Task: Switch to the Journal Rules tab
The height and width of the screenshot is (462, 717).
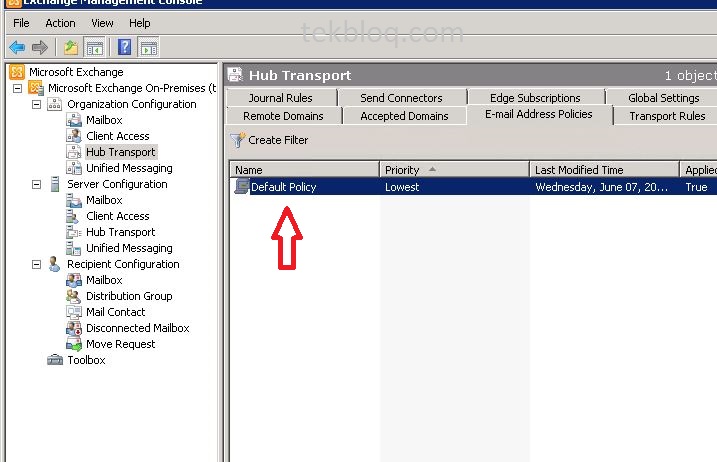Action: pos(281,98)
